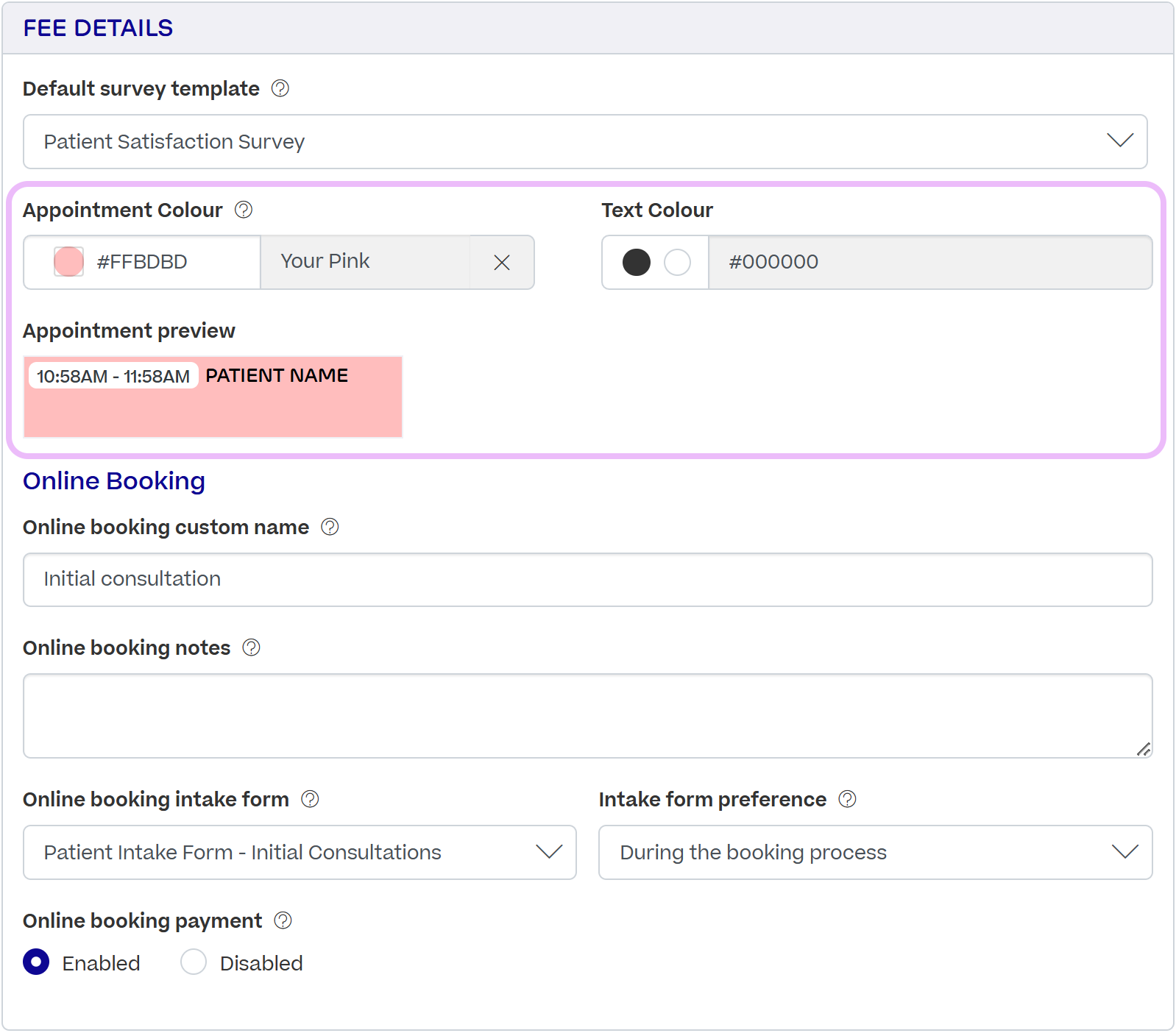The width and height of the screenshot is (1176, 1033).
Task: Choose the white text colour option
Action: point(677,262)
